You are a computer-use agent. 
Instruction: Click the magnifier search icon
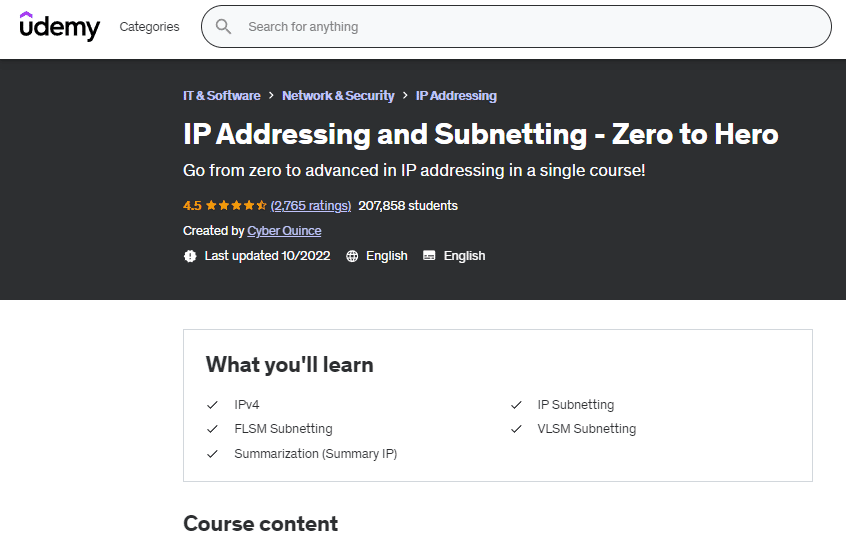click(223, 26)
